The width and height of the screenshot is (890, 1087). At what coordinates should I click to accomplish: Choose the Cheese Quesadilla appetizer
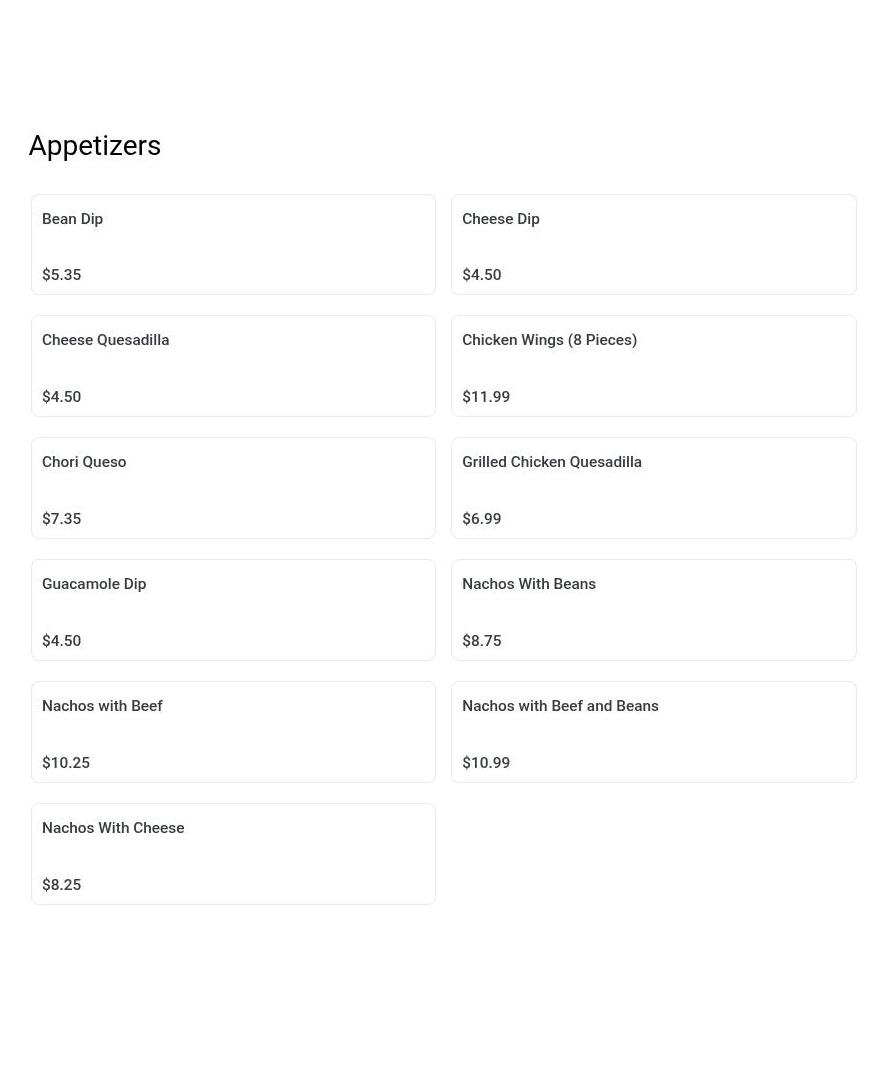click(233, 366)
